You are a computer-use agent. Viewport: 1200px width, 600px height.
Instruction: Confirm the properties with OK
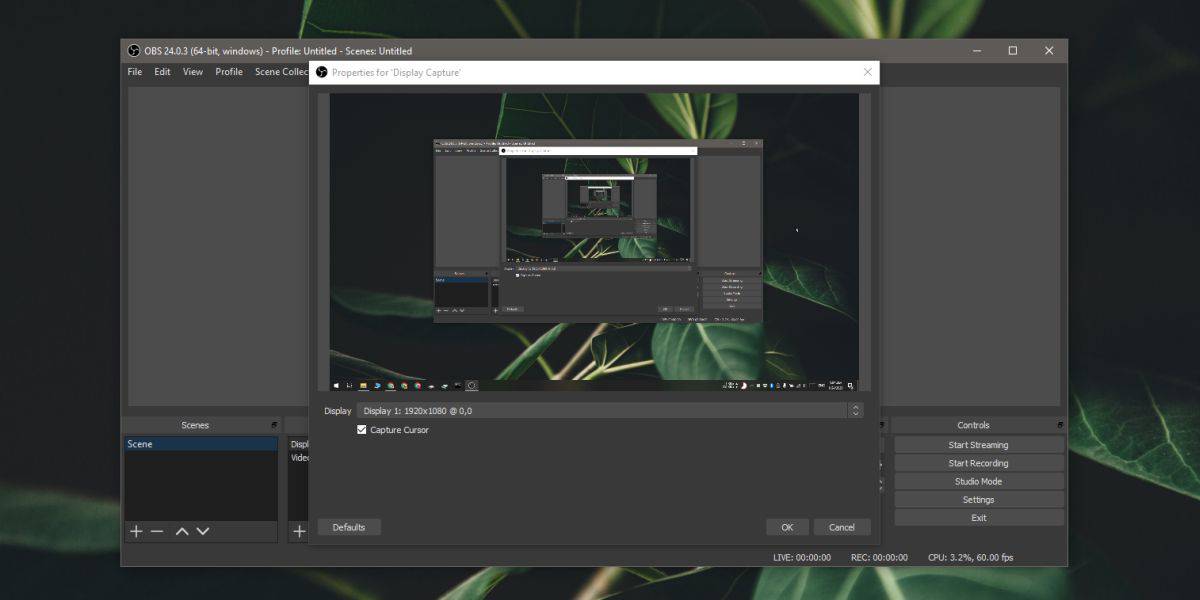[x=788, y=527]
